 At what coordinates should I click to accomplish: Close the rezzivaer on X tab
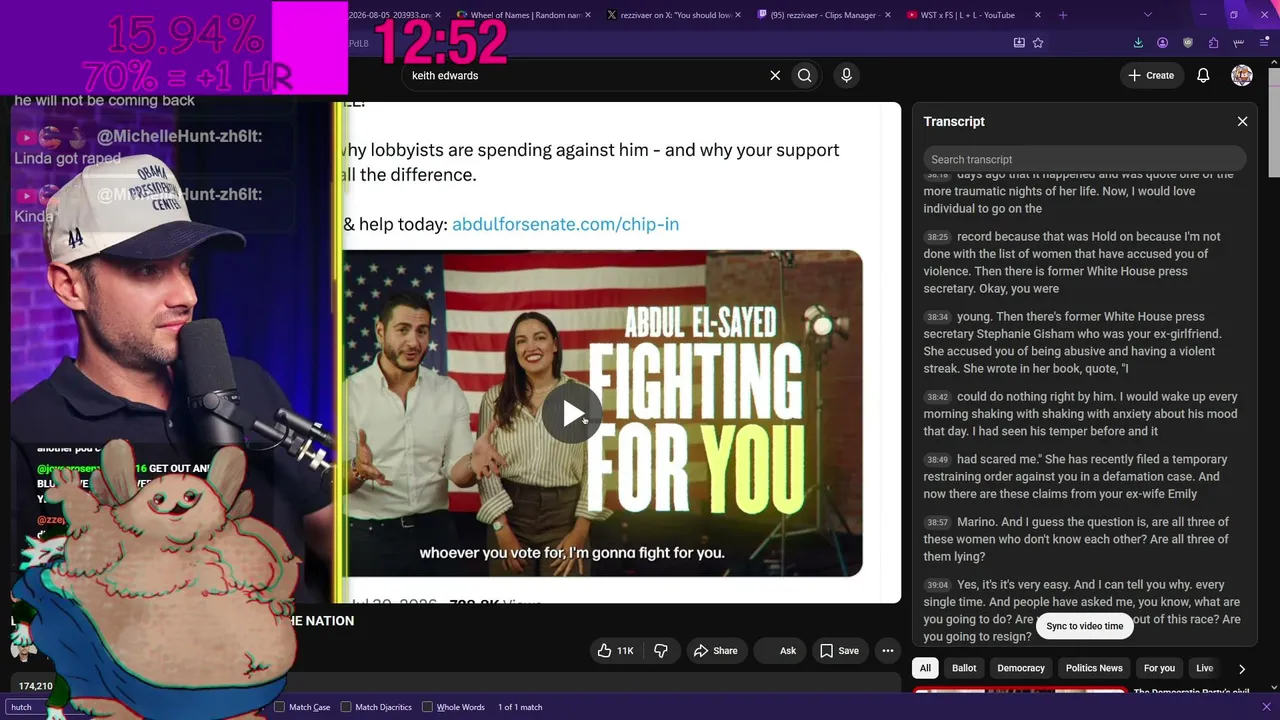737,15
